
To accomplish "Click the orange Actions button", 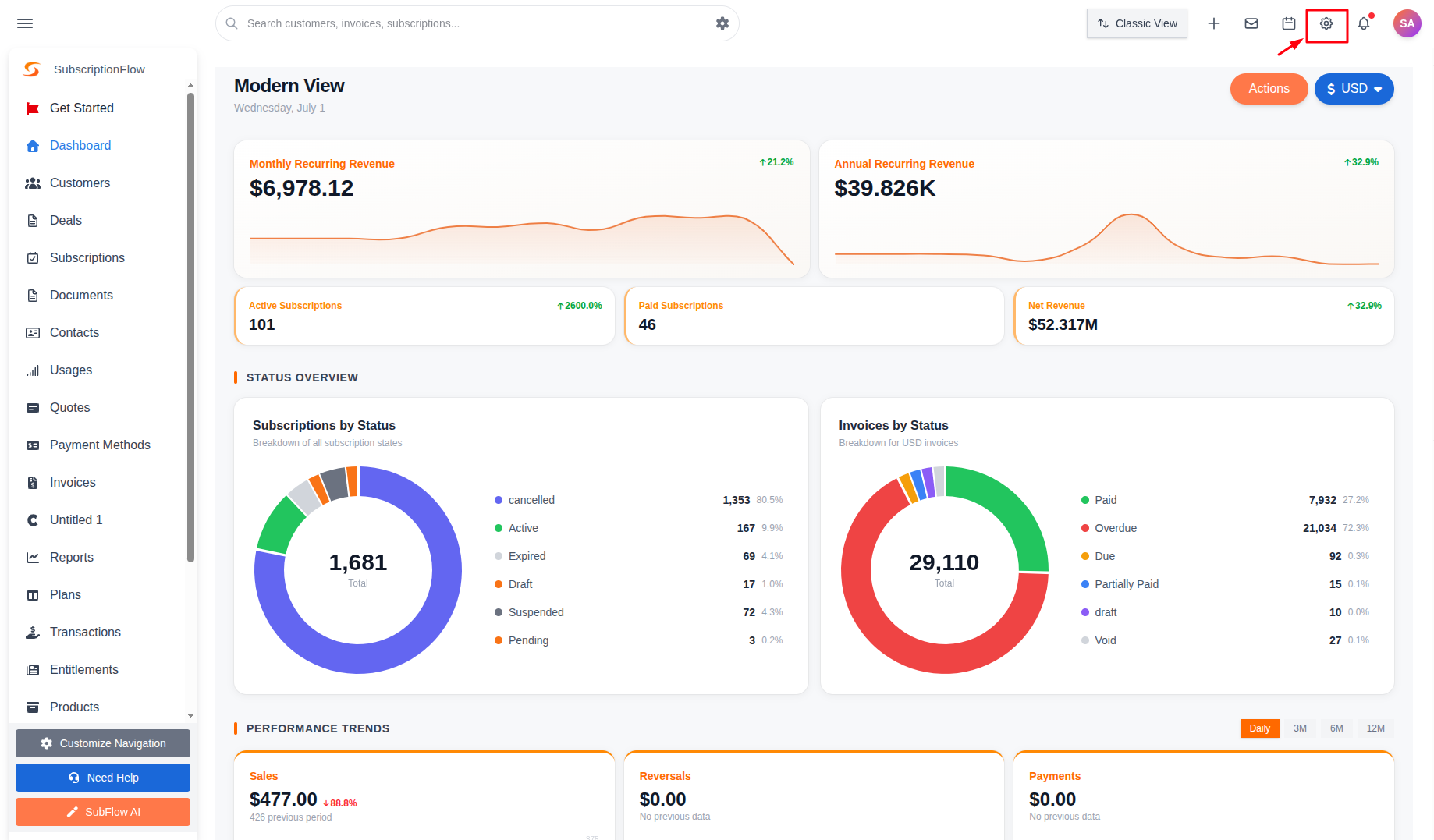I will pos(1269,89).
